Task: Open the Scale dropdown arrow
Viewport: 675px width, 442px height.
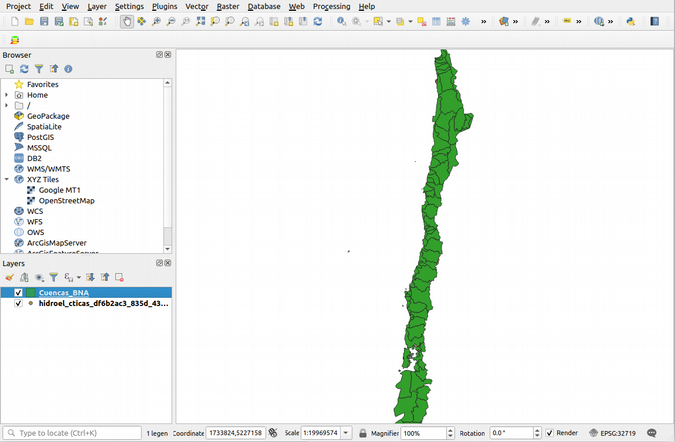Action: pos(346,433)
